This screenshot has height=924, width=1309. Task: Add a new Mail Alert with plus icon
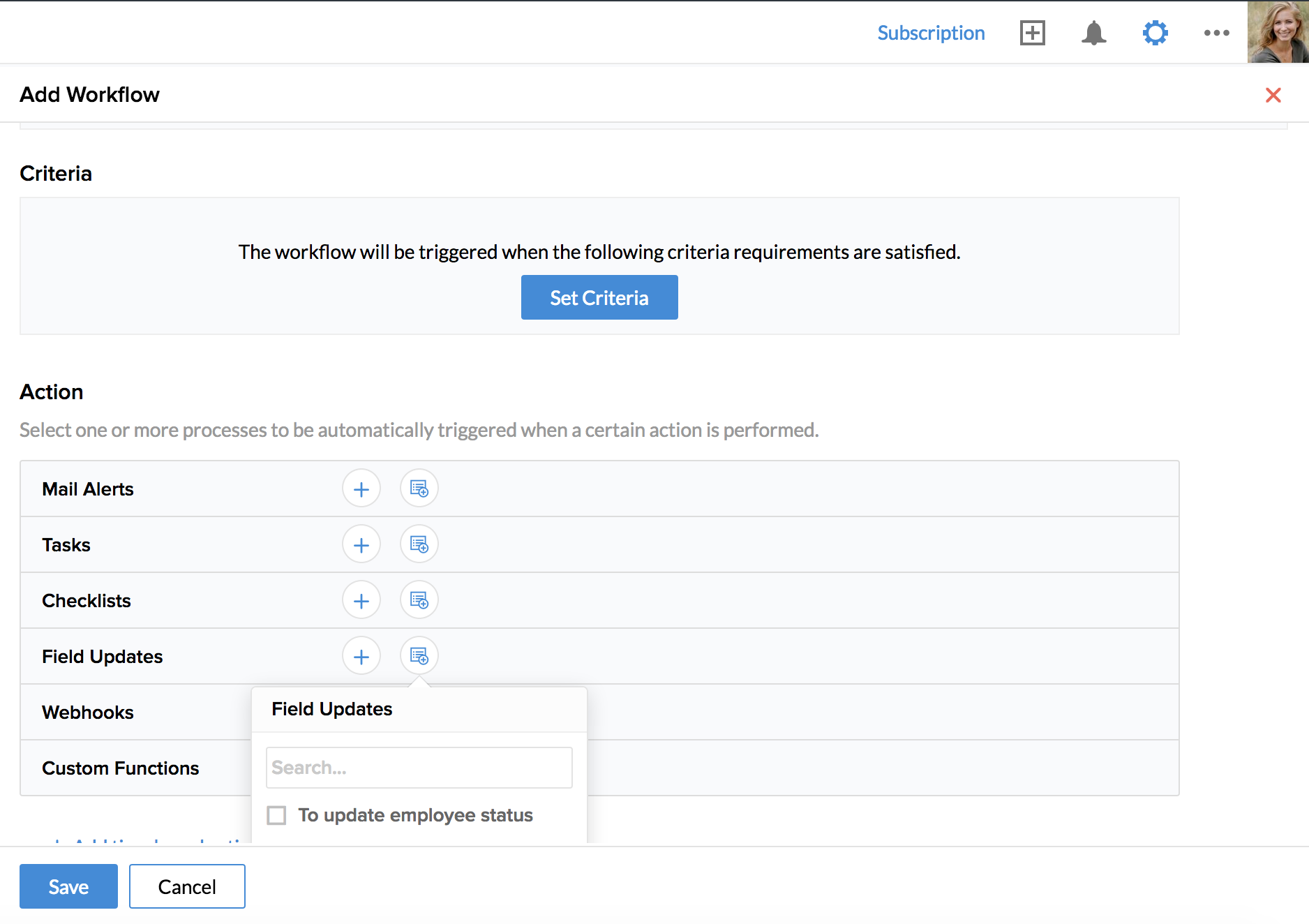[x=361, y=489]
